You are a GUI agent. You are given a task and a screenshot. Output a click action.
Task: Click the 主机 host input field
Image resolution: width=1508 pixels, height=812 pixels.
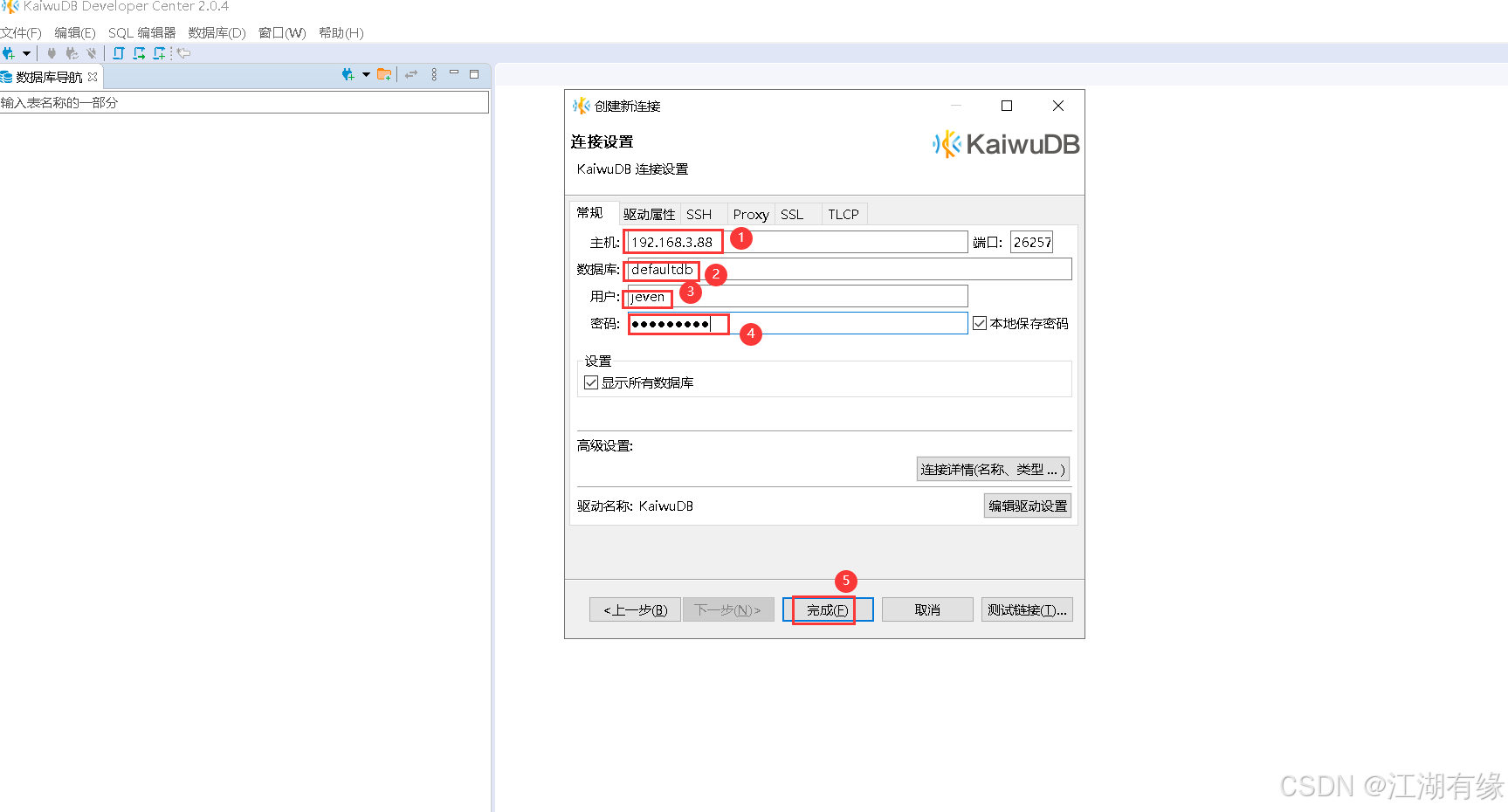point(797,242)
